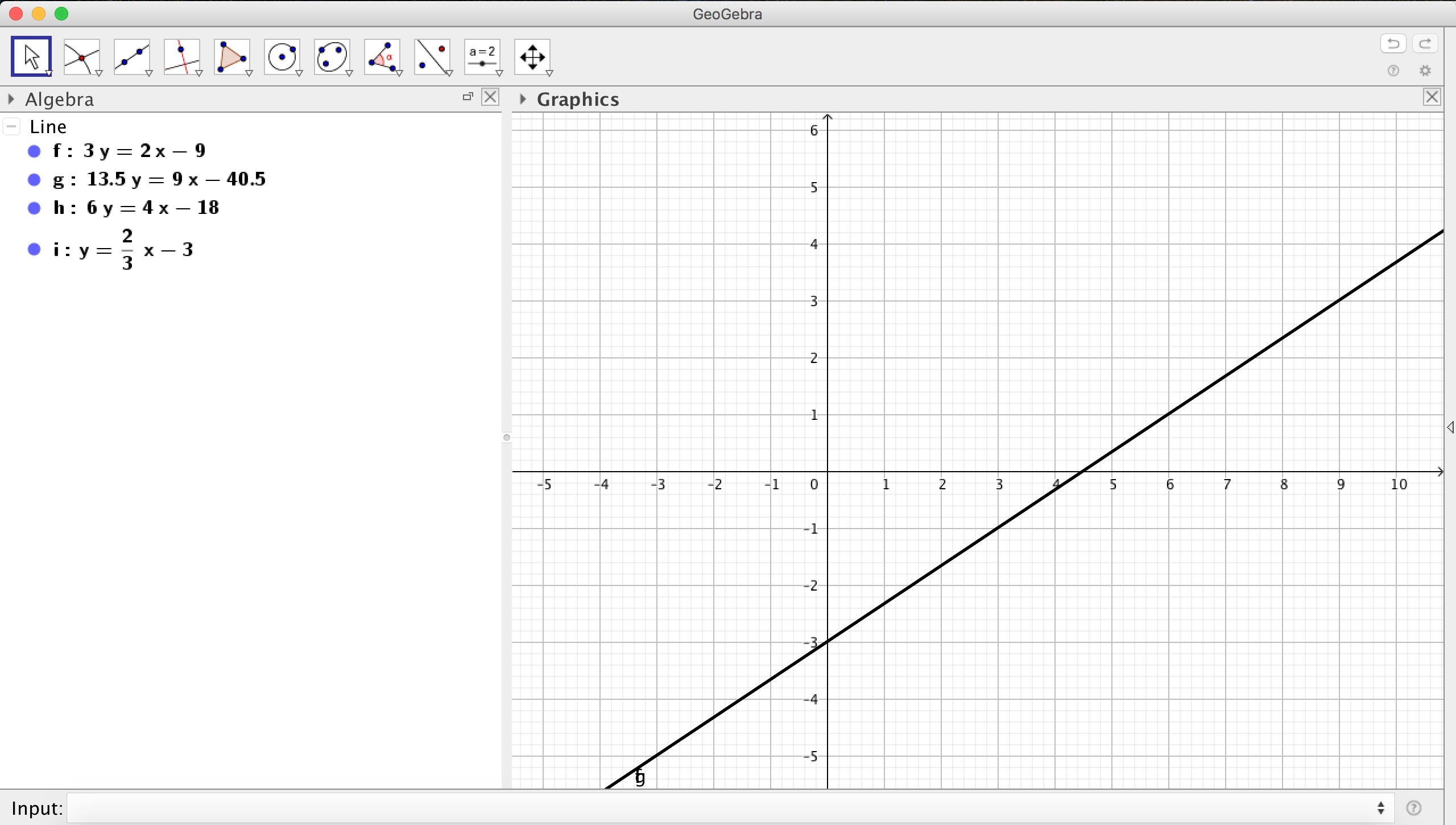Screen dimensions: 1456x825
Task: Select the Move arrow tool
Action: point(31,56)
